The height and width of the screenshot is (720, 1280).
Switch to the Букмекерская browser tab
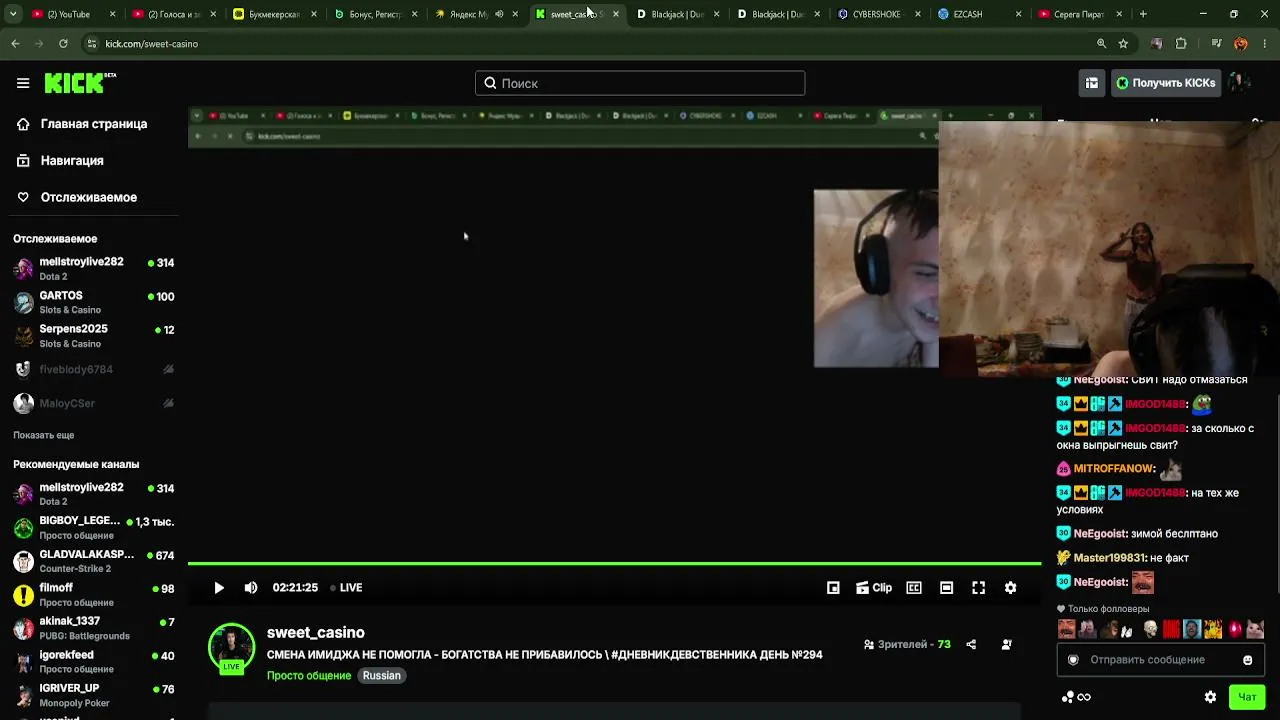click(x=274, y=14)
